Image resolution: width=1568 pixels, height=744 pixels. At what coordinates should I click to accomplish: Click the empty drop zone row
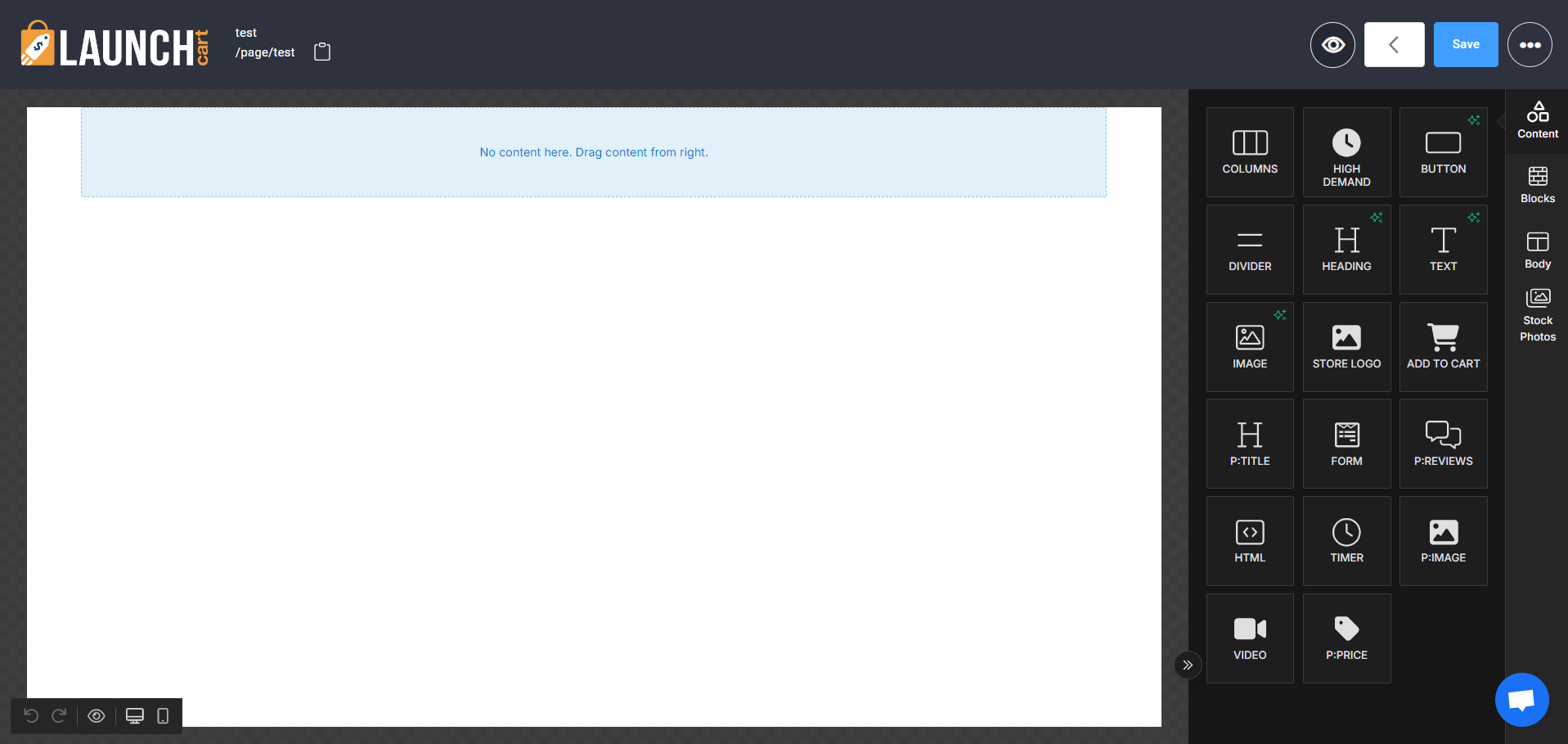[594, 152]
